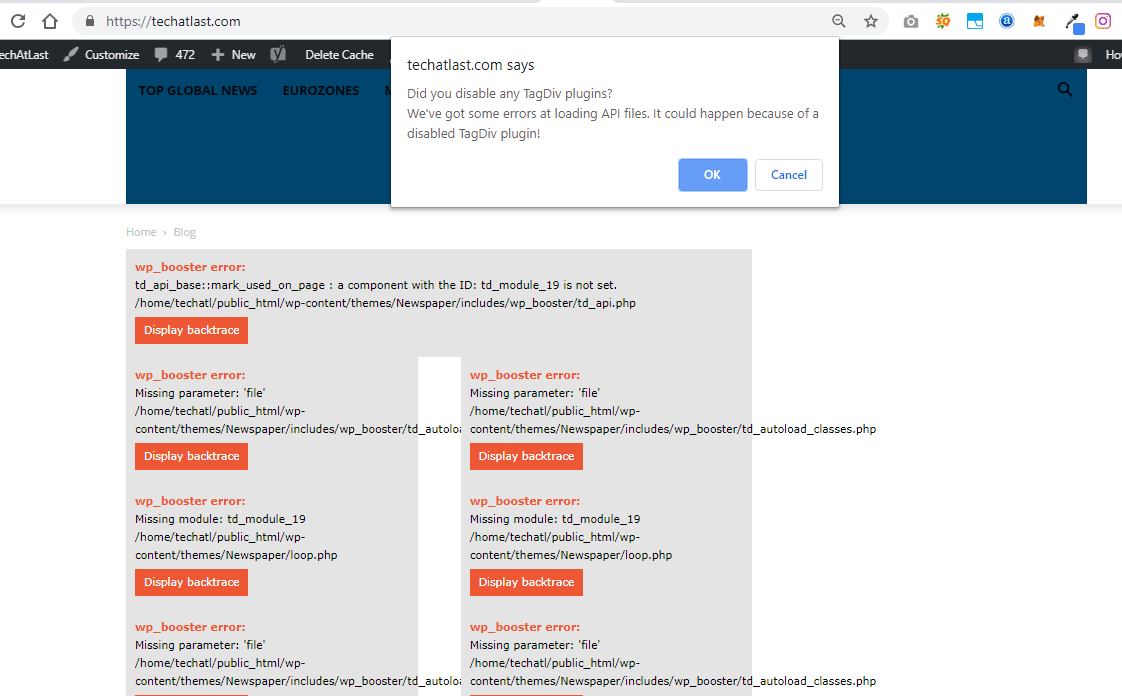Display backtrace under right Missing module td_module_19
Viewport: 1122px width, 696px height.
(x=526, y=582)
